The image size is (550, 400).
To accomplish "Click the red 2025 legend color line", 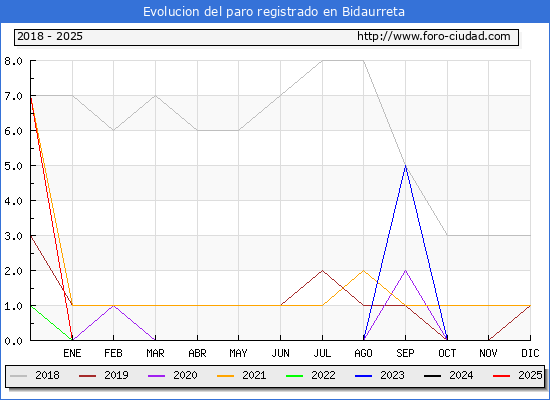I will 502,376.
